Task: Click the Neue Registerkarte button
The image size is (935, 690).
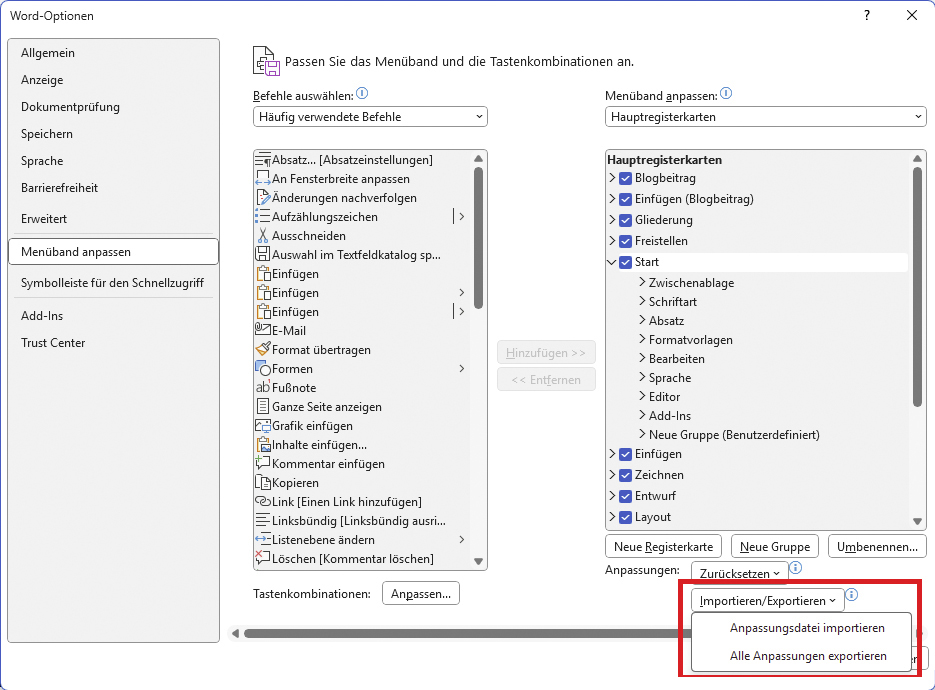Action: 664,546
